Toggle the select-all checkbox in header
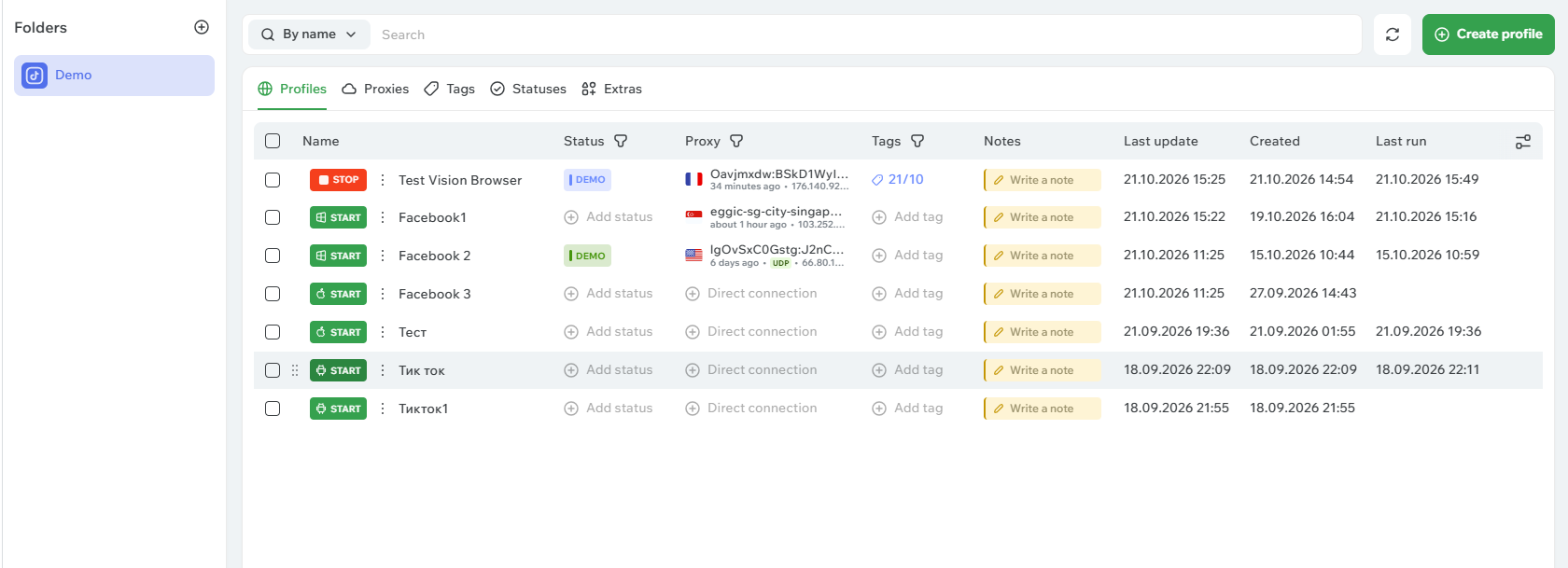This screenshot has width=1568, height=568. (273, 141)
